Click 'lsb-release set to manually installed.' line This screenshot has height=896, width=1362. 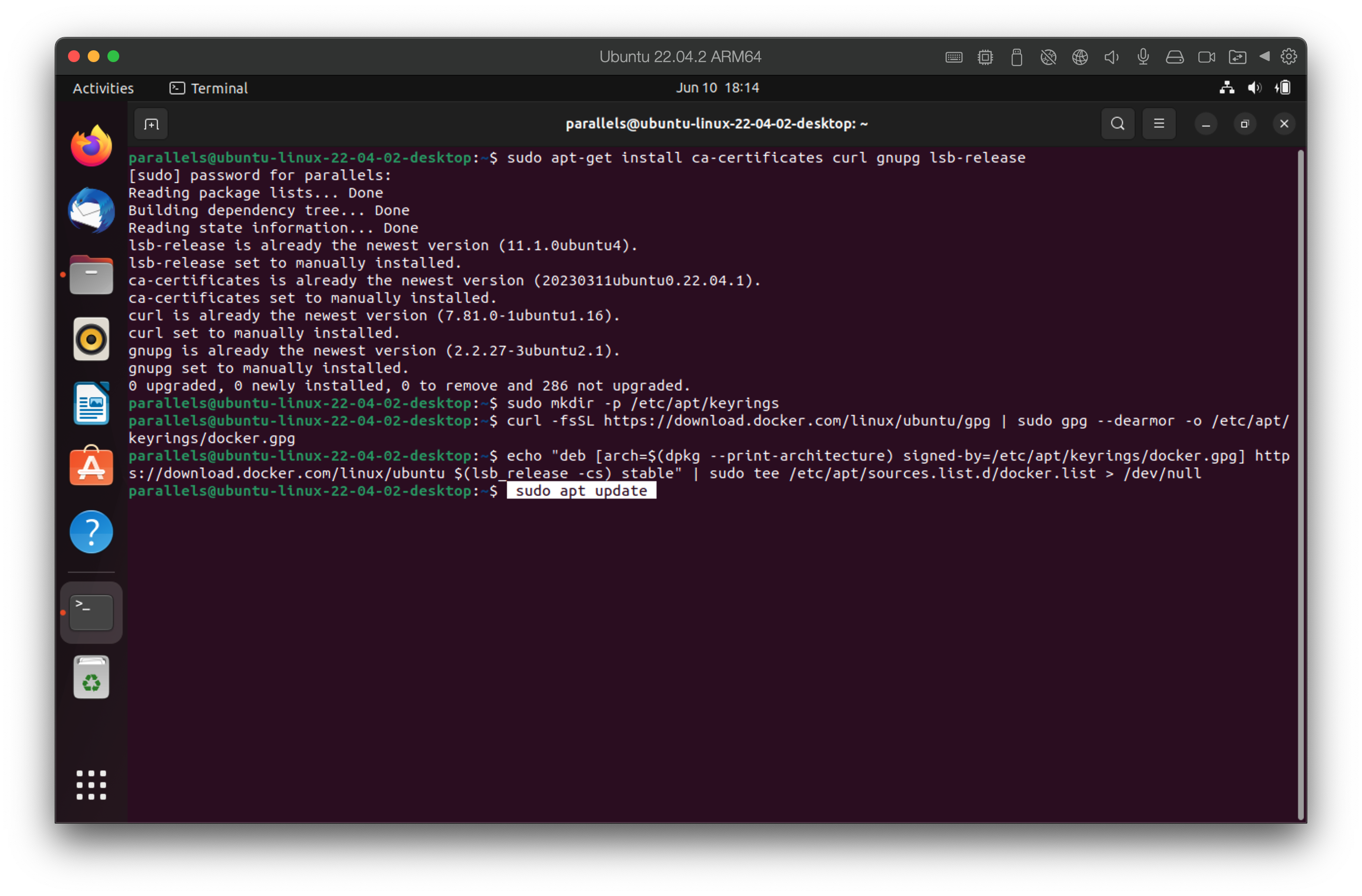click(x=295, y=263)
